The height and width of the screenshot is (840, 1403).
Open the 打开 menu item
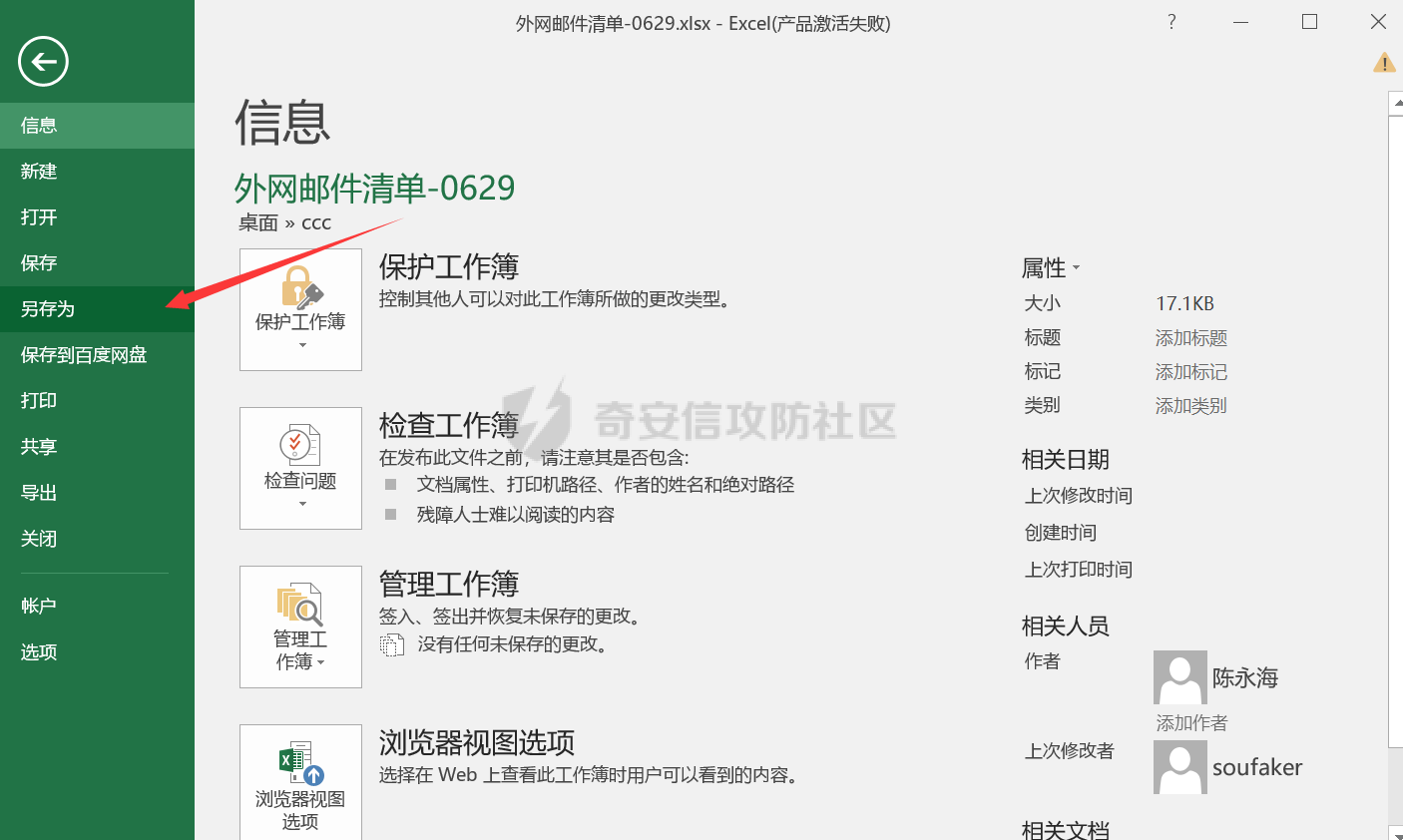click(x=97, y=217)
